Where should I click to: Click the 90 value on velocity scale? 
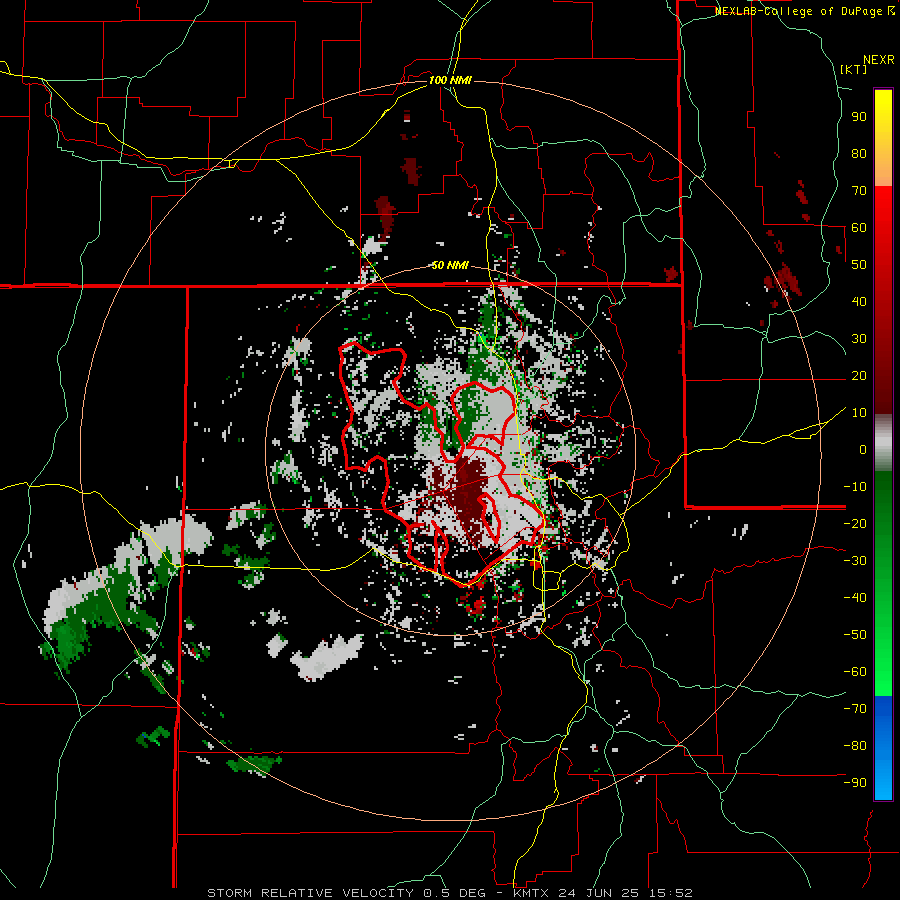coord(859,117)
